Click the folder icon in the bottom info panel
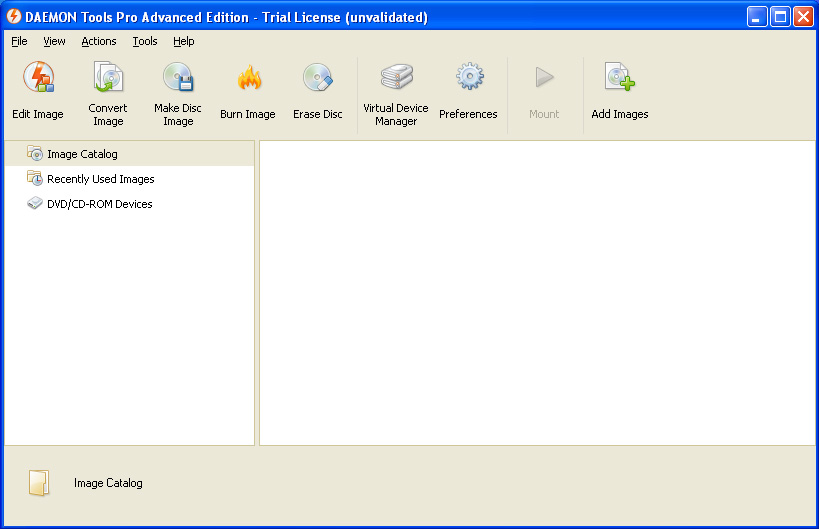 coord(39,483)
